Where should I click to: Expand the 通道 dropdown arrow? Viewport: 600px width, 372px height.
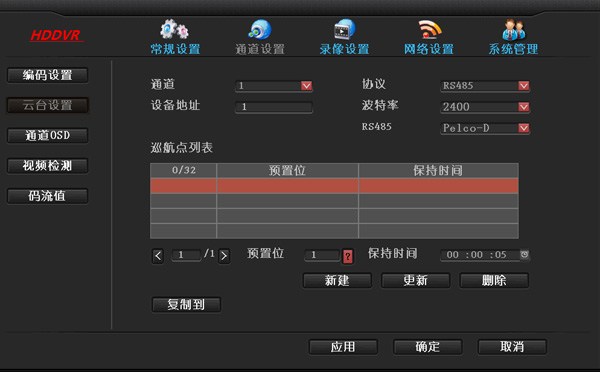click(306, 85)
